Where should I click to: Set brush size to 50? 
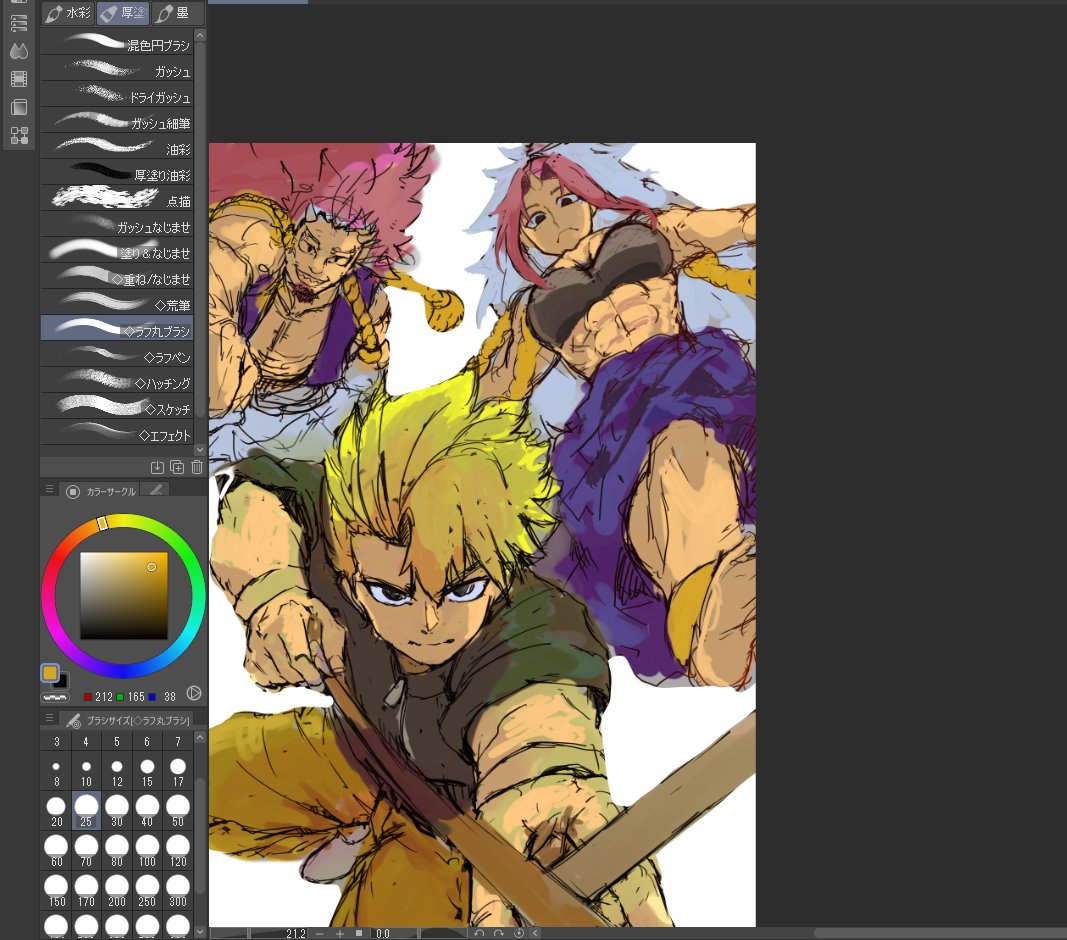(178, 811)
